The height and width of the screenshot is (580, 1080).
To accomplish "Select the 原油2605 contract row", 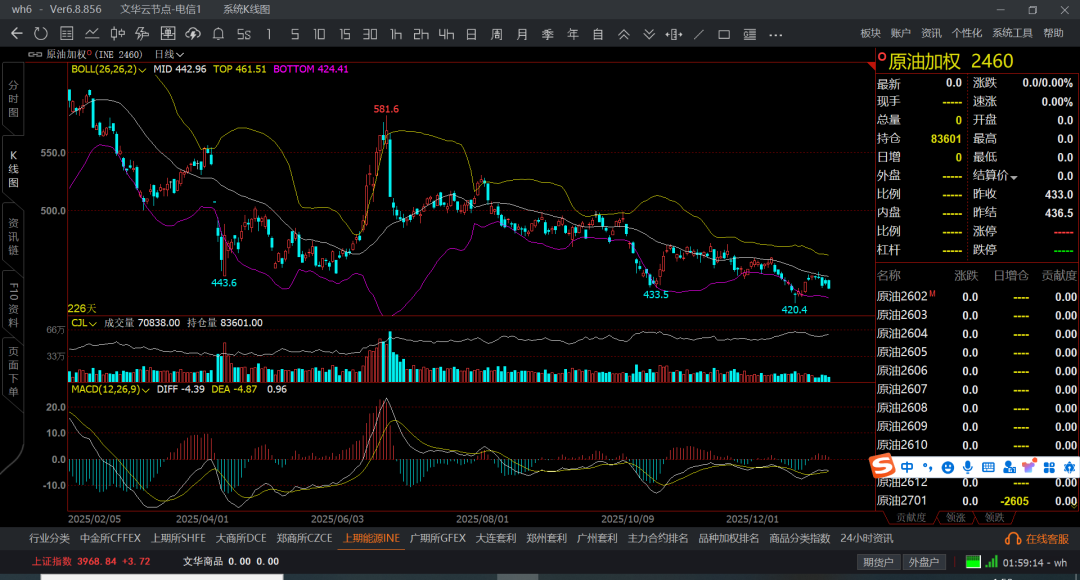I will tap(902, 352).
